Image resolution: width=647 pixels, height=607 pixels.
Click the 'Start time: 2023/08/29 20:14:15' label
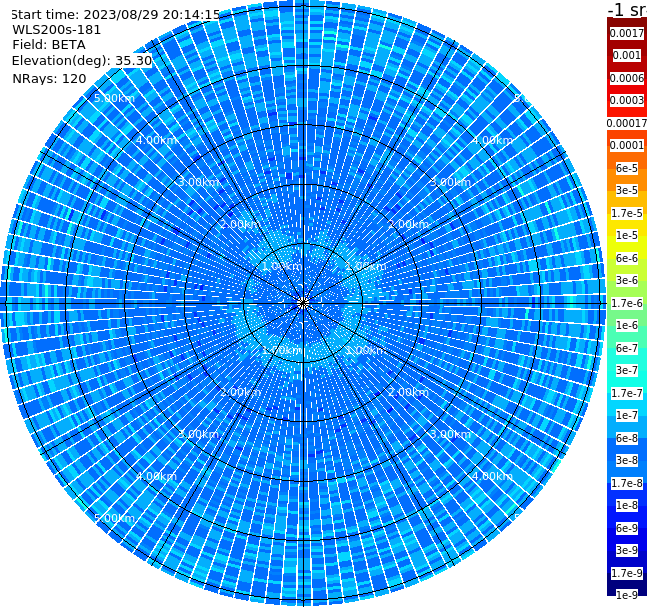pos(115,15)
